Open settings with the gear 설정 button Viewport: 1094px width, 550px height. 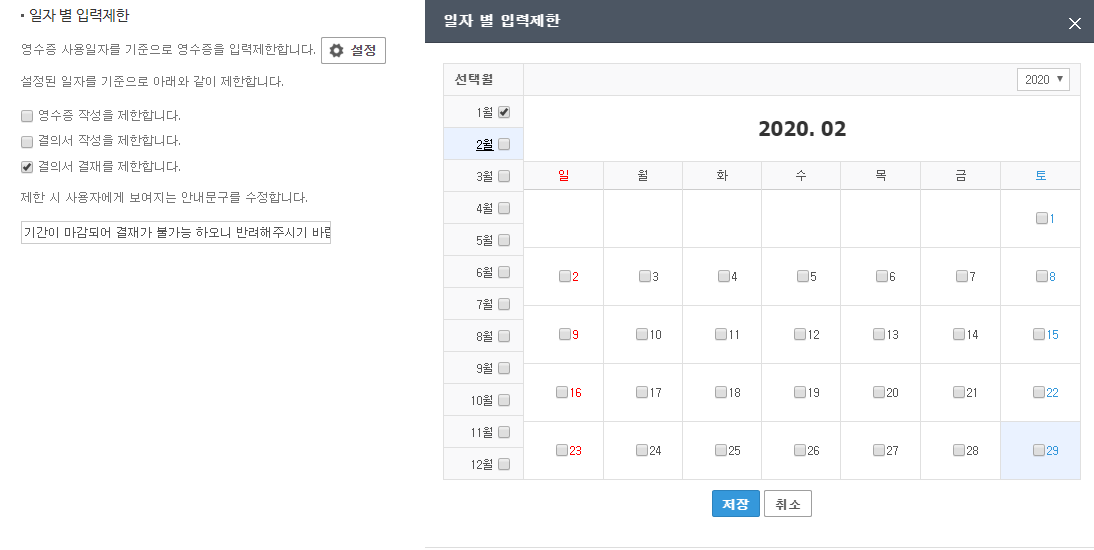point(353,50)
